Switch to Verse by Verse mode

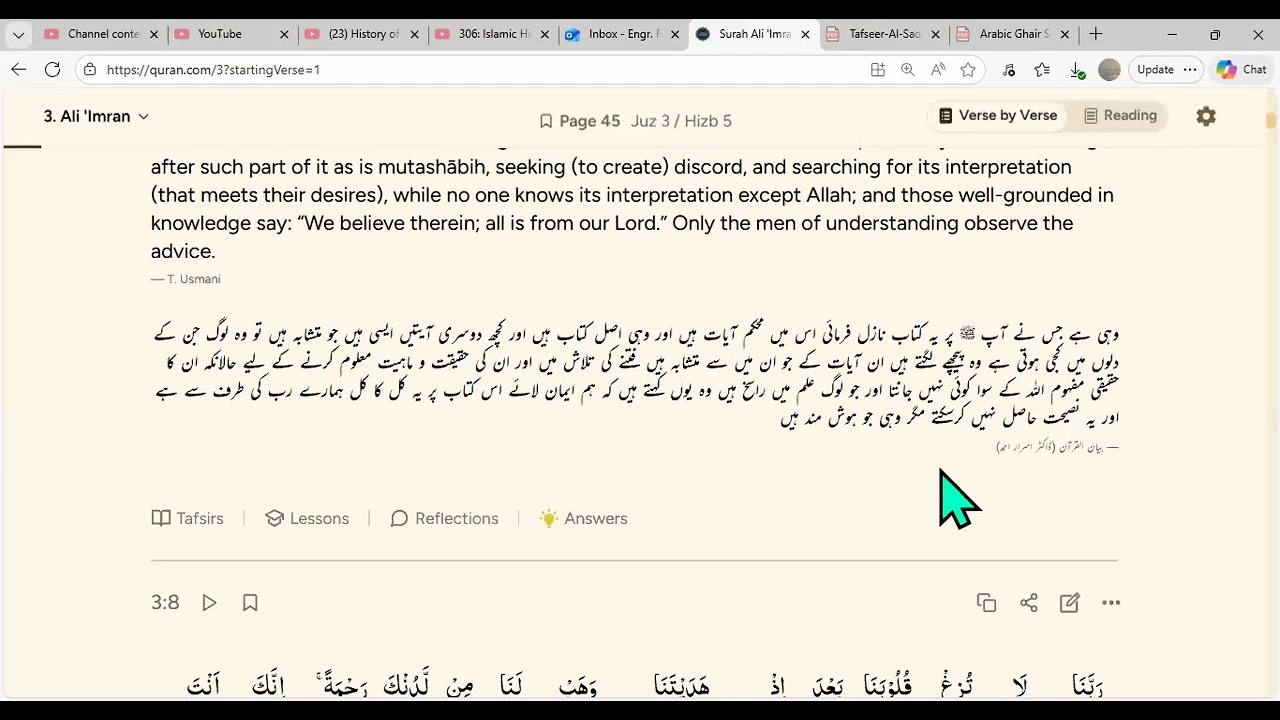[997, 116]
